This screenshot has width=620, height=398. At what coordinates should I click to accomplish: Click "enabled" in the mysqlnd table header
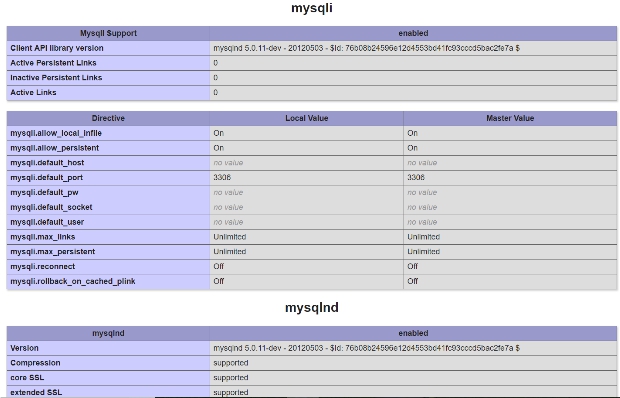coord(413,333)
